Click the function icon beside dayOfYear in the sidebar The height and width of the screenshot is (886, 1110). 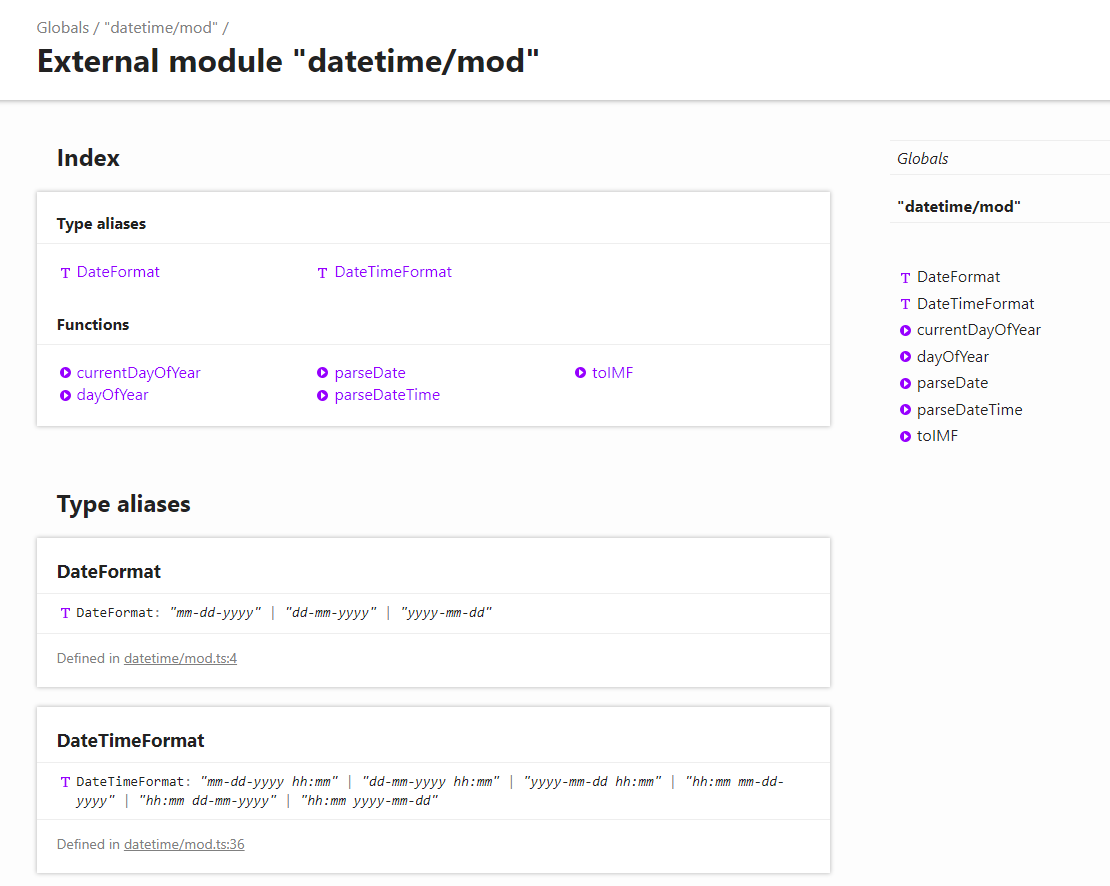[x=904, y=356]
